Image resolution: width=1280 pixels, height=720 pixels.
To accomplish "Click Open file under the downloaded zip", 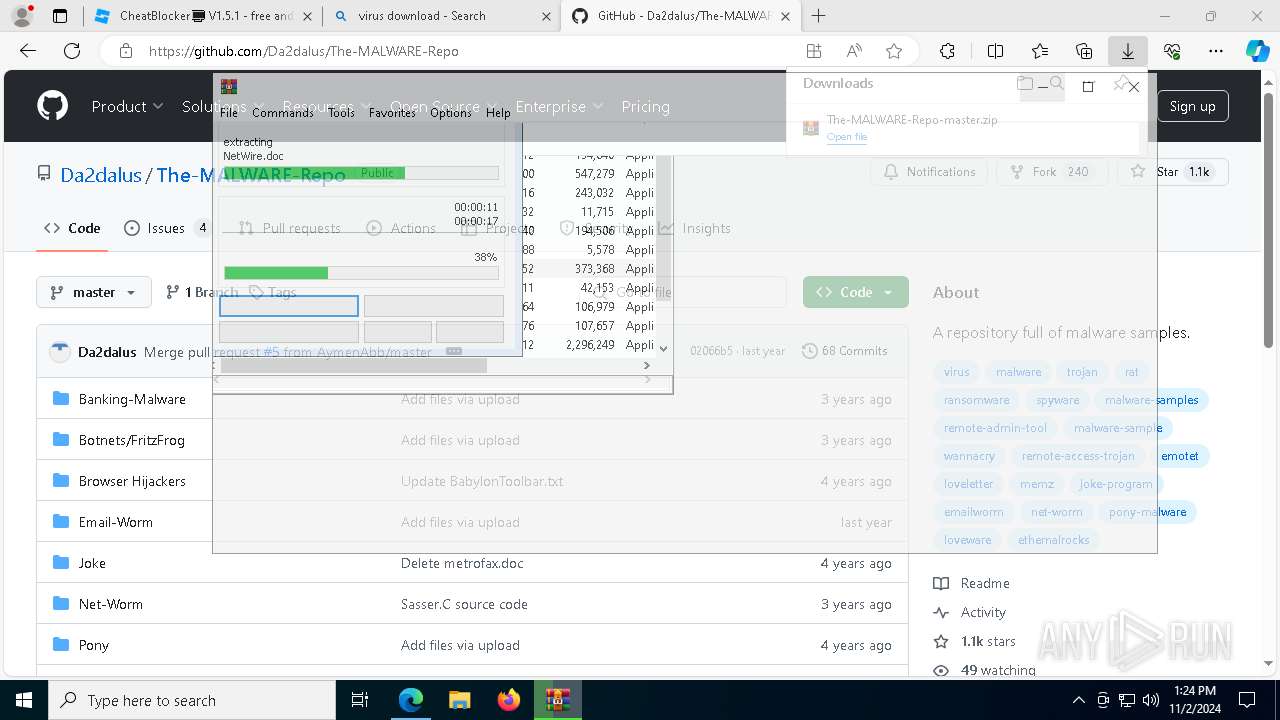I will click(847, 137).
